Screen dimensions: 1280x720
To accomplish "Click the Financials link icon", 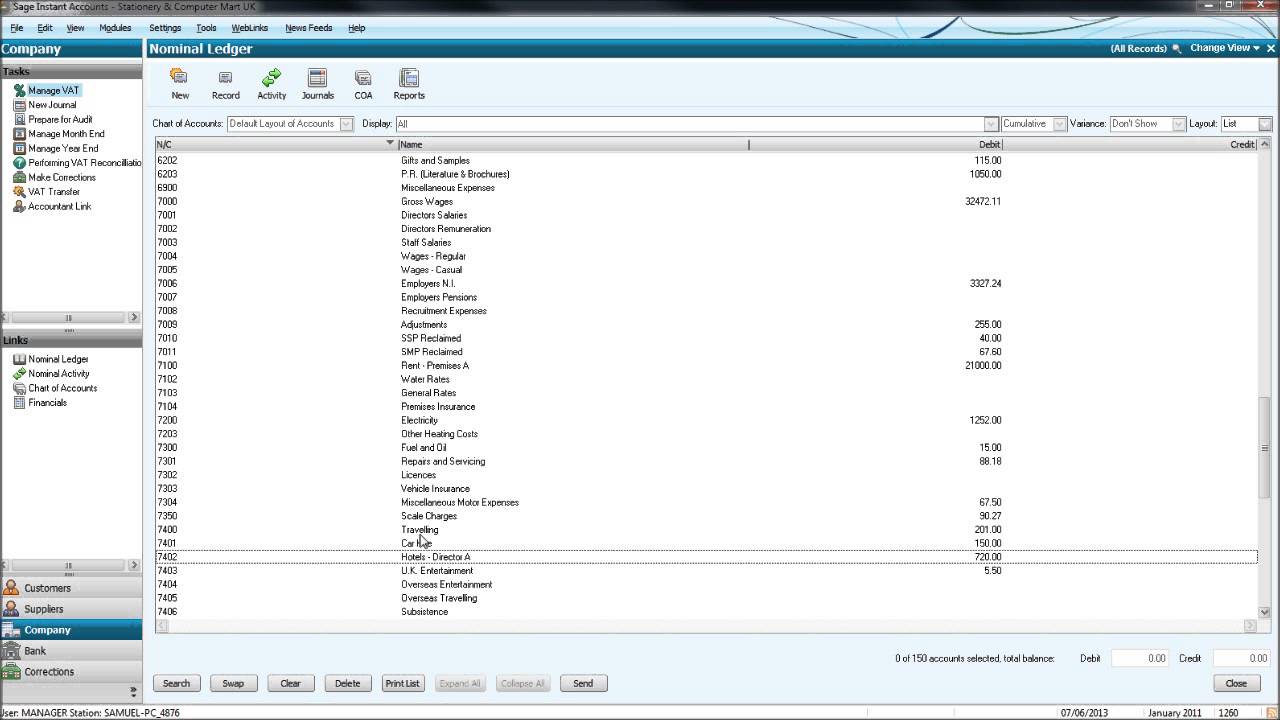I will point(19,403).
